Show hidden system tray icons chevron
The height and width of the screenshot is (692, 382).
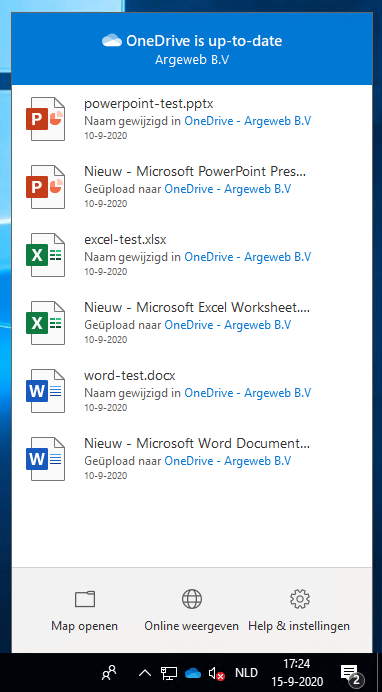[145, 673]
